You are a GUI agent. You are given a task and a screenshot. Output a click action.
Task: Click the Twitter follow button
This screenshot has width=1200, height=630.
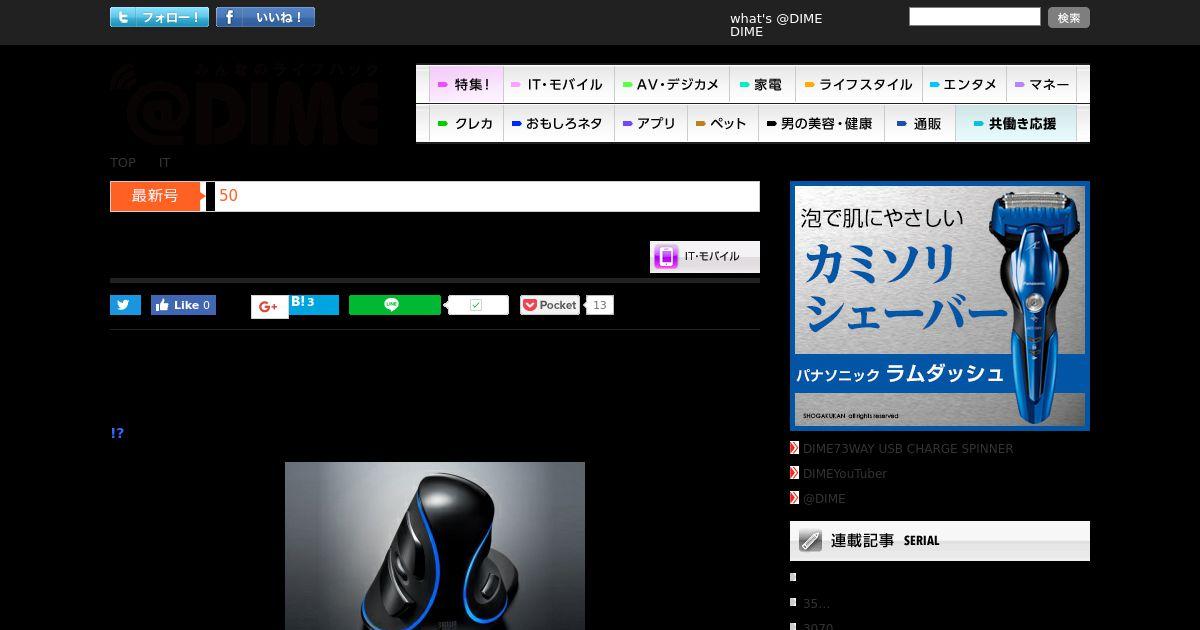tap(159, 17)
